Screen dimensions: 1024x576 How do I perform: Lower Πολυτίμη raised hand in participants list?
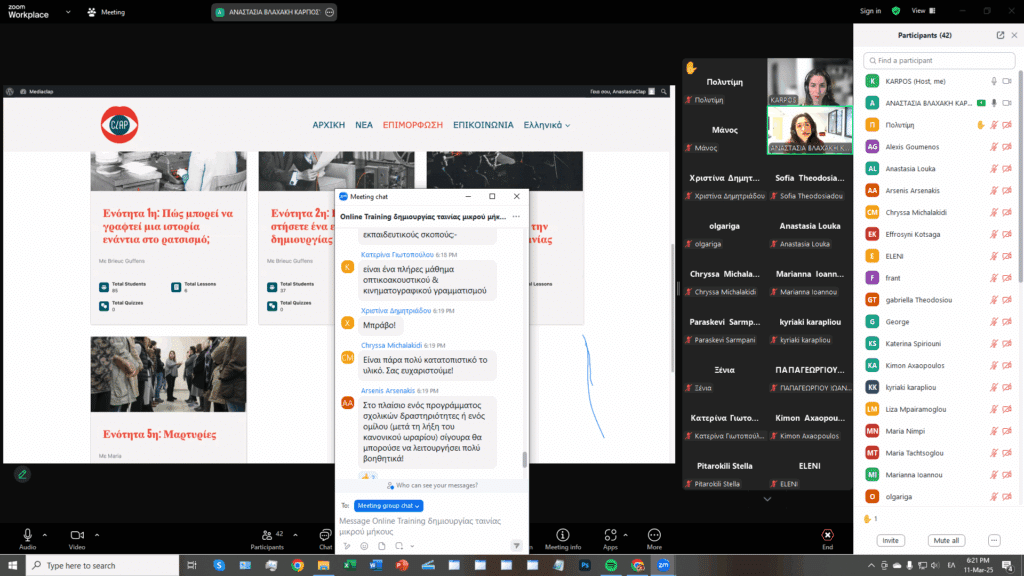pyautogui.click(x=980, y=125)
